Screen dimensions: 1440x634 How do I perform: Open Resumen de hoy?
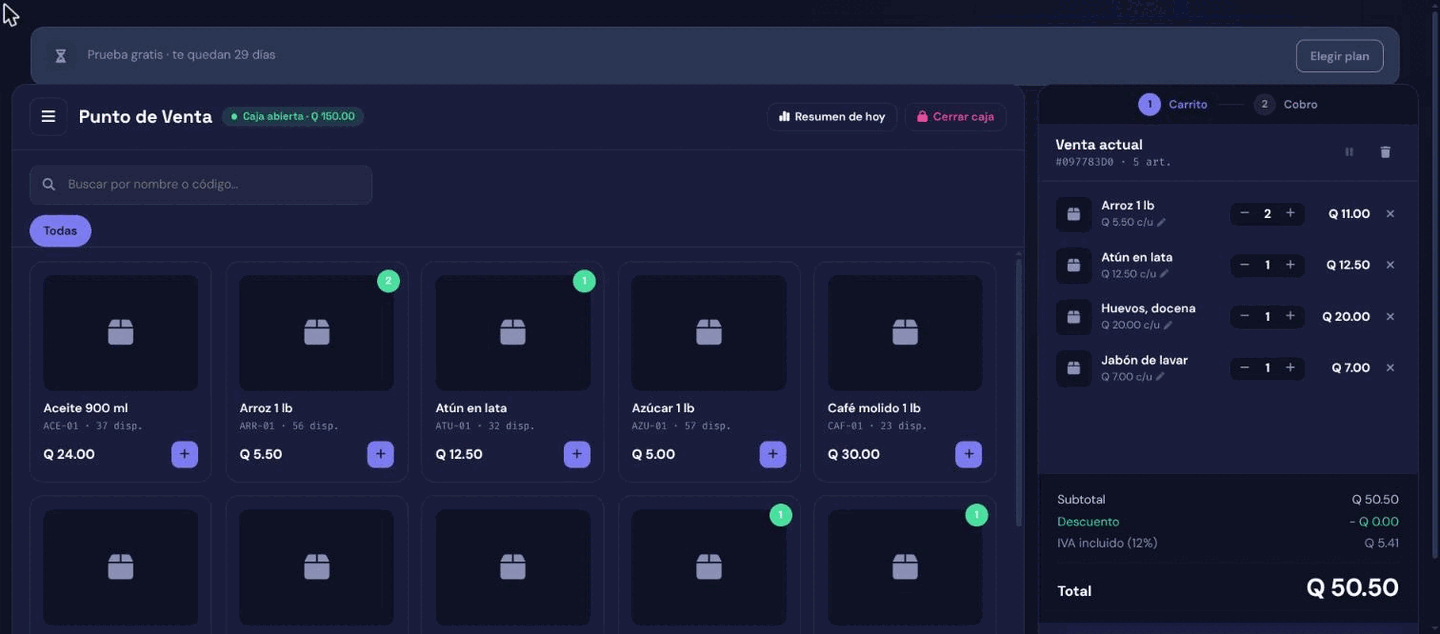tap(832, 117)
